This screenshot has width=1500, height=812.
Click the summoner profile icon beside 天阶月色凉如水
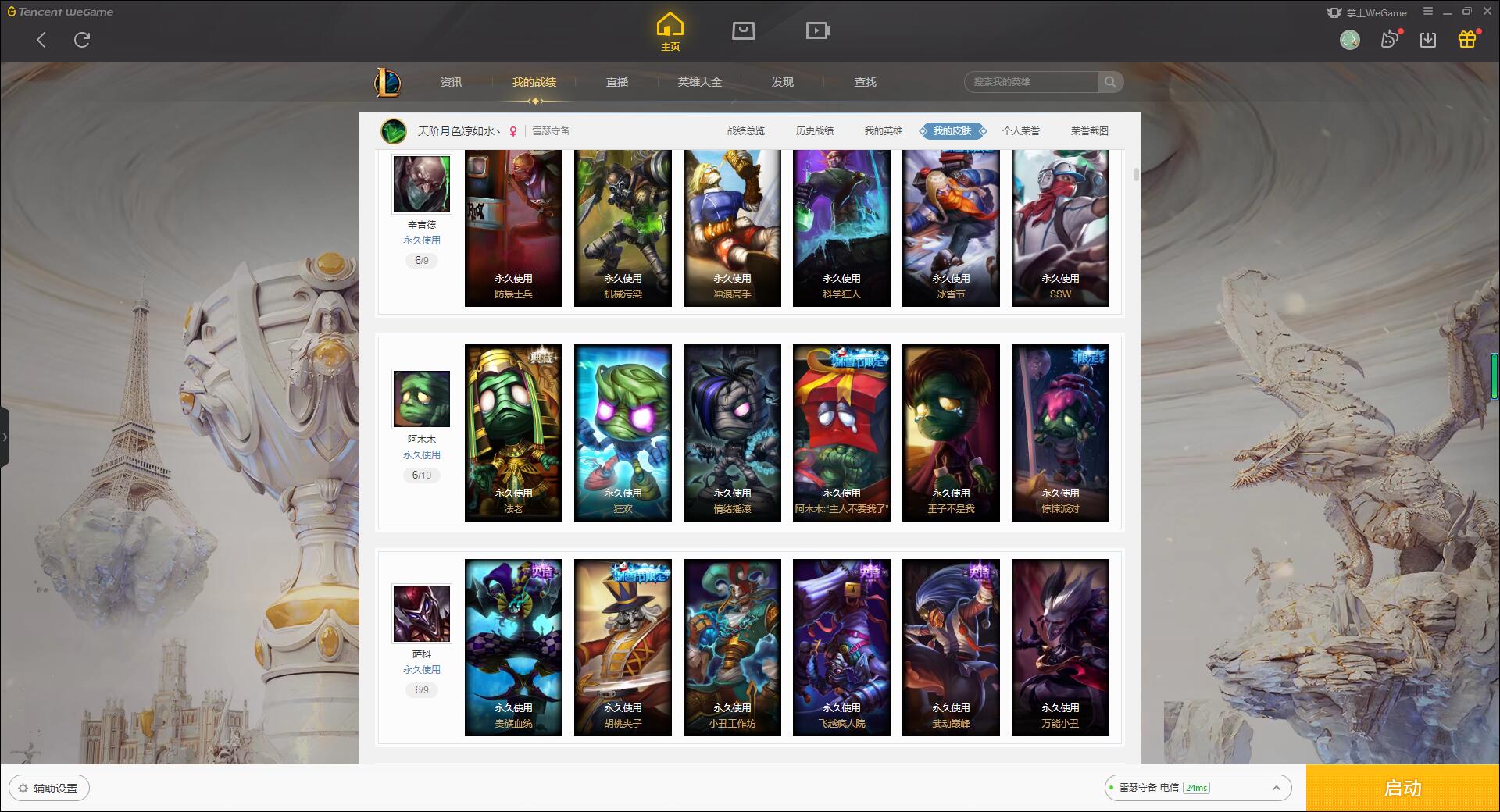(x=394, y=131)
